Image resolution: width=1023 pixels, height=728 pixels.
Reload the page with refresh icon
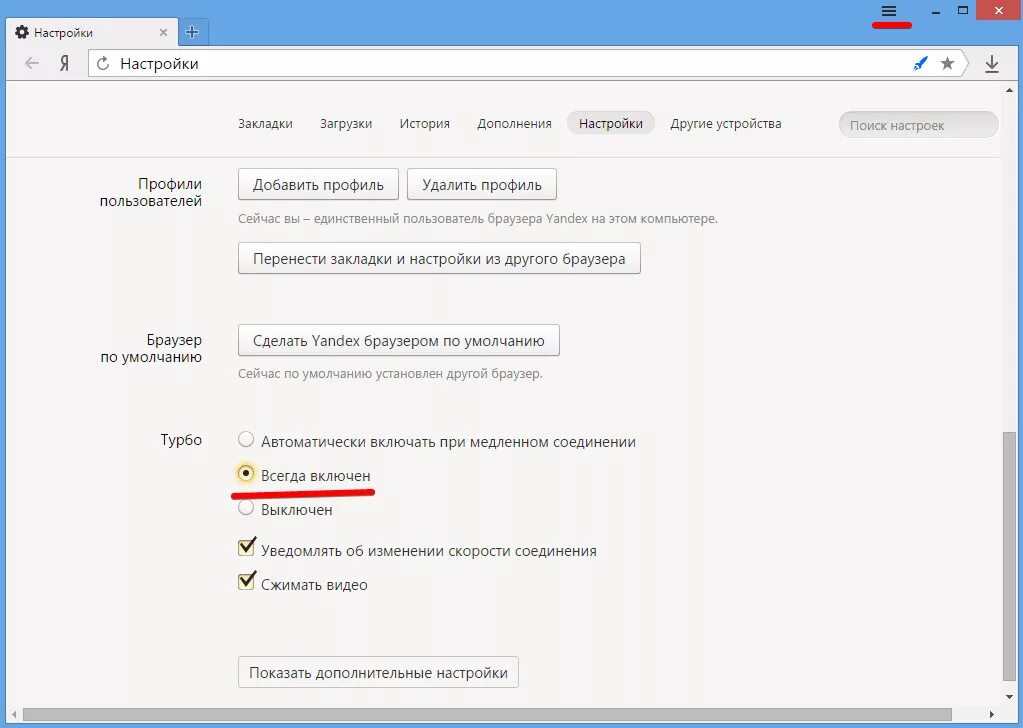pos(103,63)
